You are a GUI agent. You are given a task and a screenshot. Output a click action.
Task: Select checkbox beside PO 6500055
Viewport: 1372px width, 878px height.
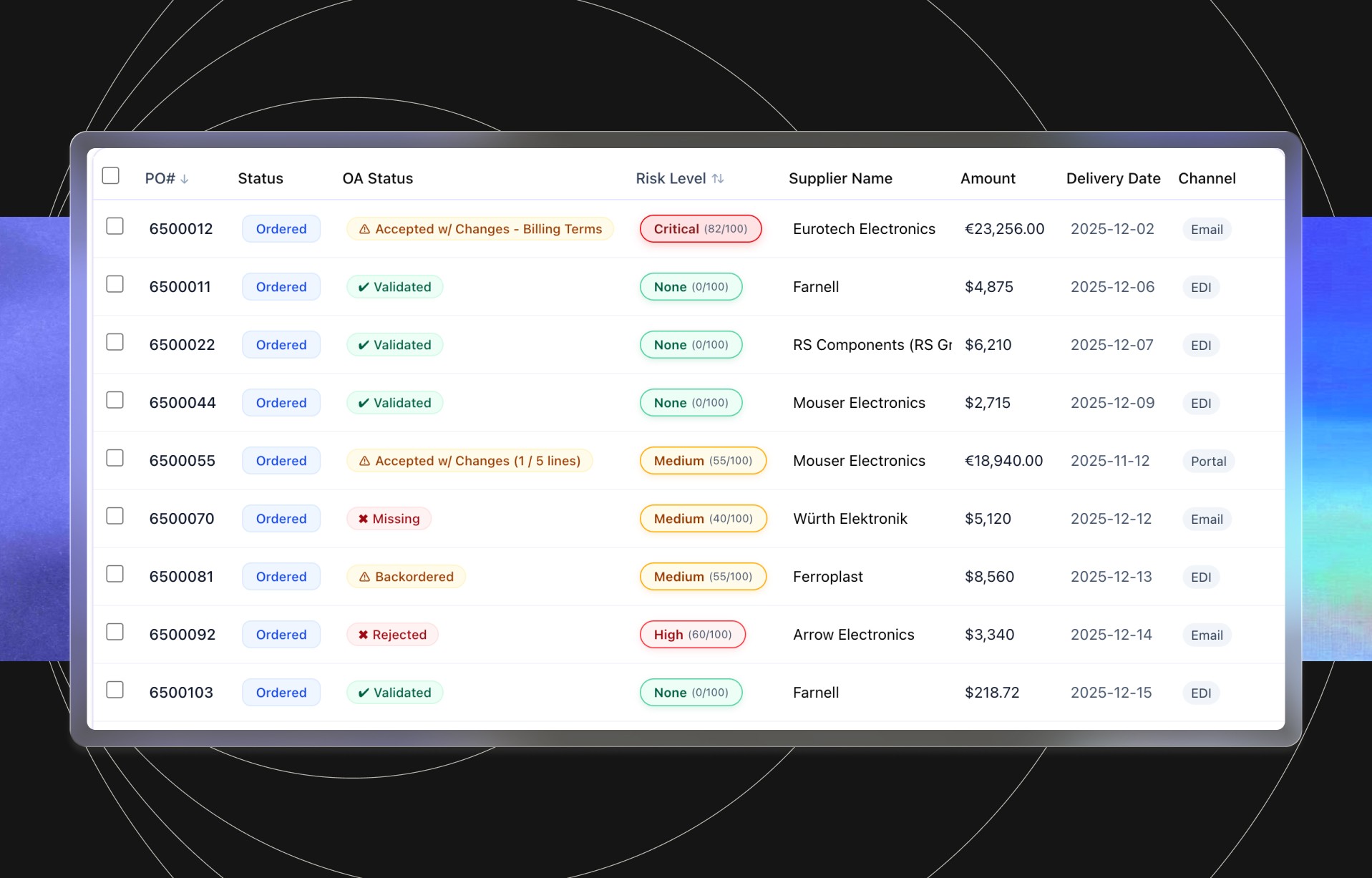click(x=115, y=459)
